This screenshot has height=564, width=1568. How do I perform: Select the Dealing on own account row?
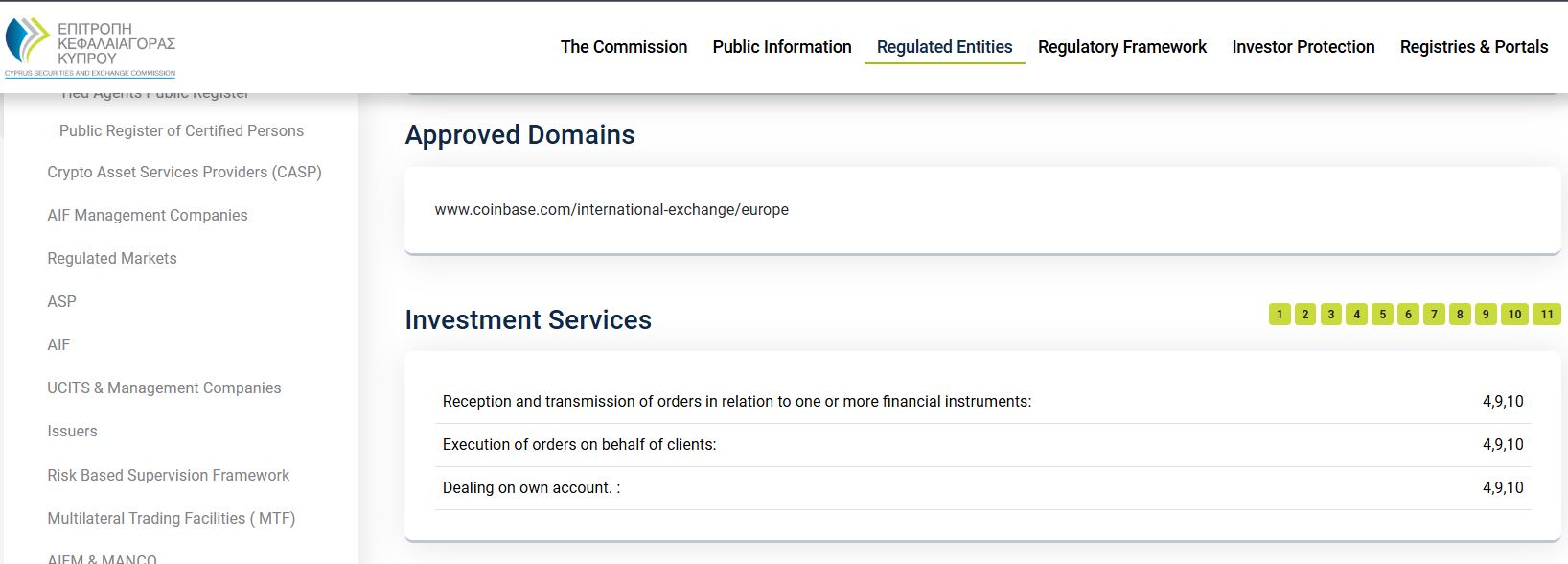tap(531, 486)
